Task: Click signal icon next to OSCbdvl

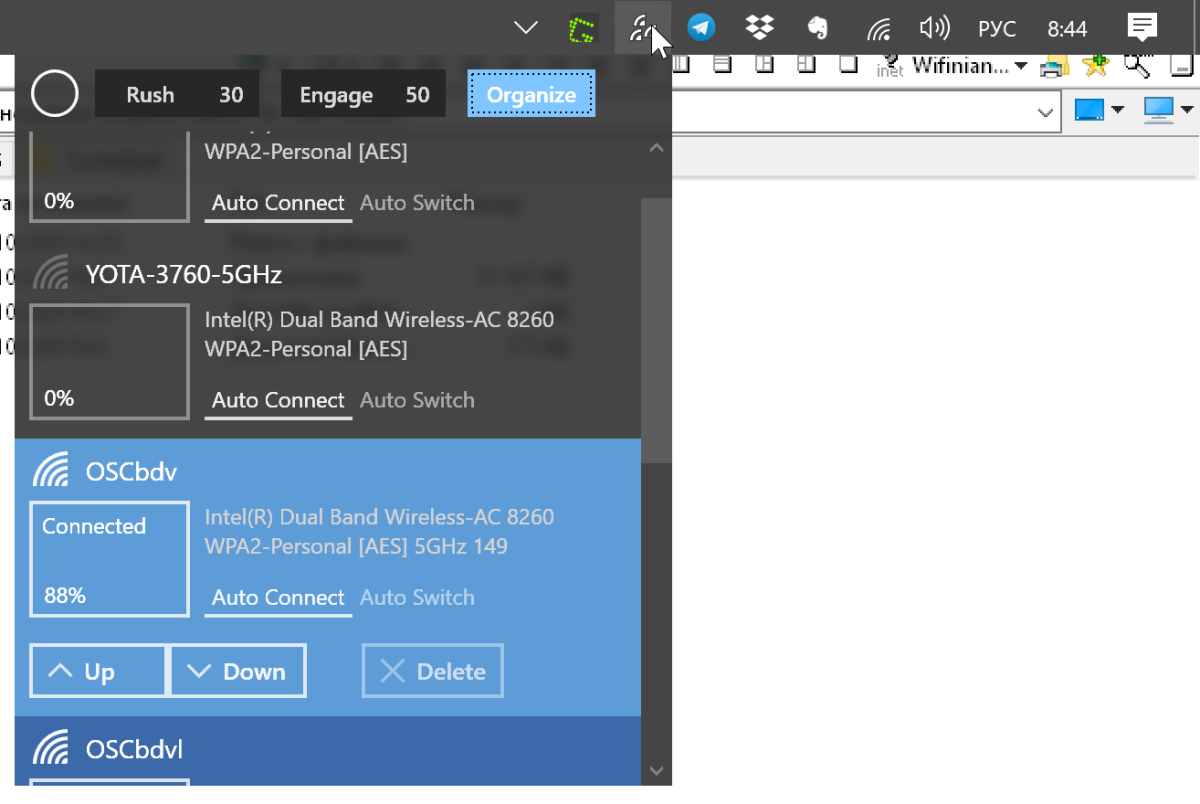Action: 51,748
